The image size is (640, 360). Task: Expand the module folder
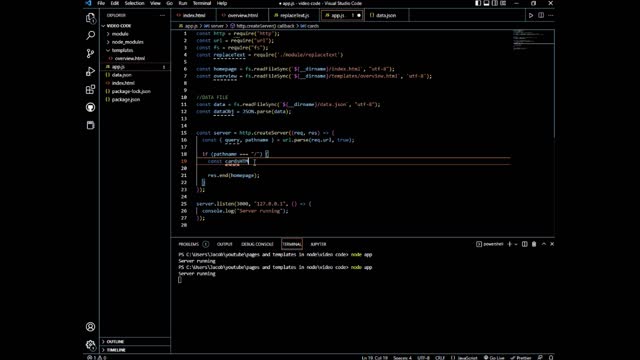pos(135,34)
